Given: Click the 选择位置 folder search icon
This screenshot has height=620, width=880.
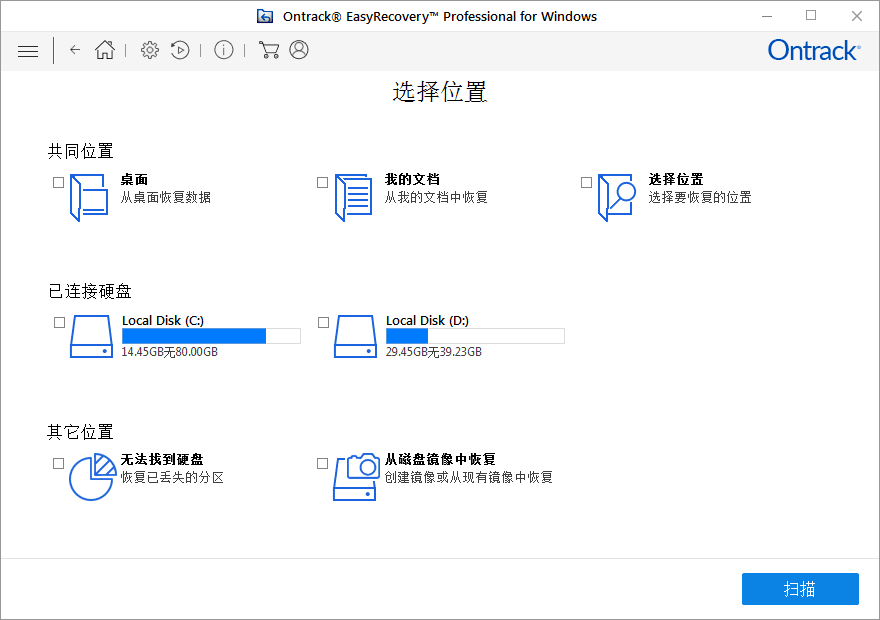Looking at the screenshot, I should (x=617, y=198).
